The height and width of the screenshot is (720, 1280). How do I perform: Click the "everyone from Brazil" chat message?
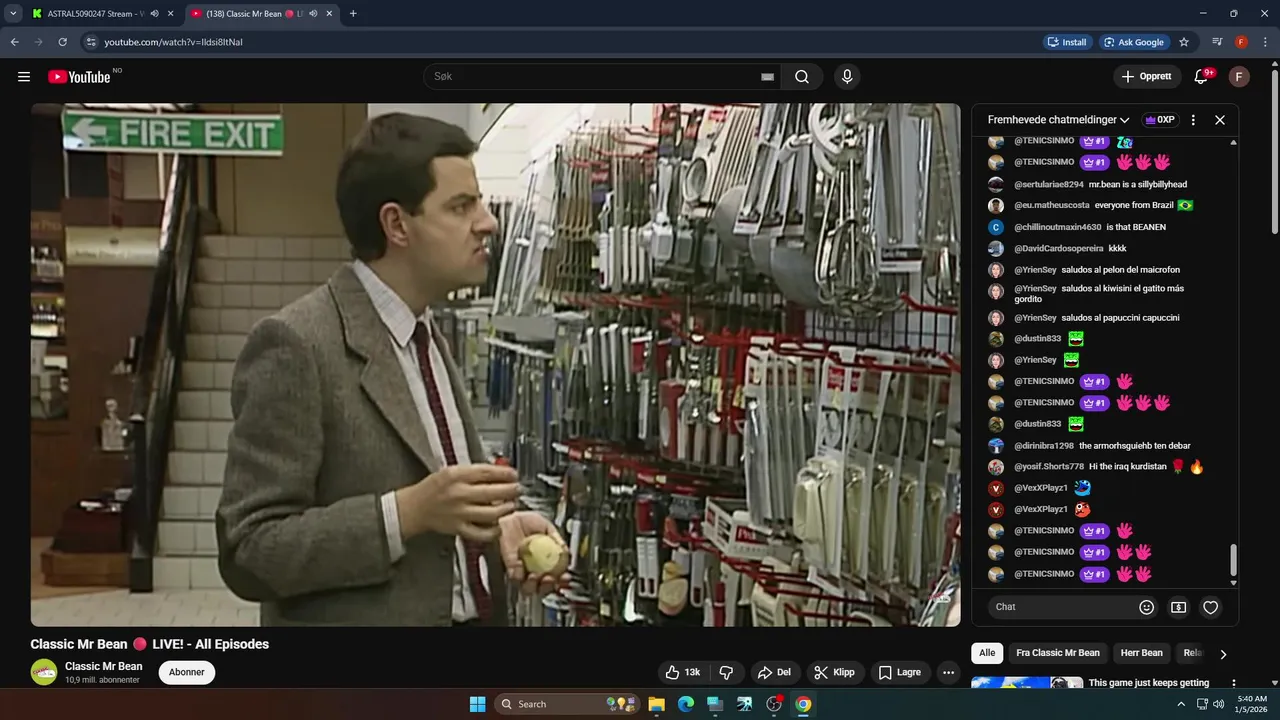(x=1133, y=205)
